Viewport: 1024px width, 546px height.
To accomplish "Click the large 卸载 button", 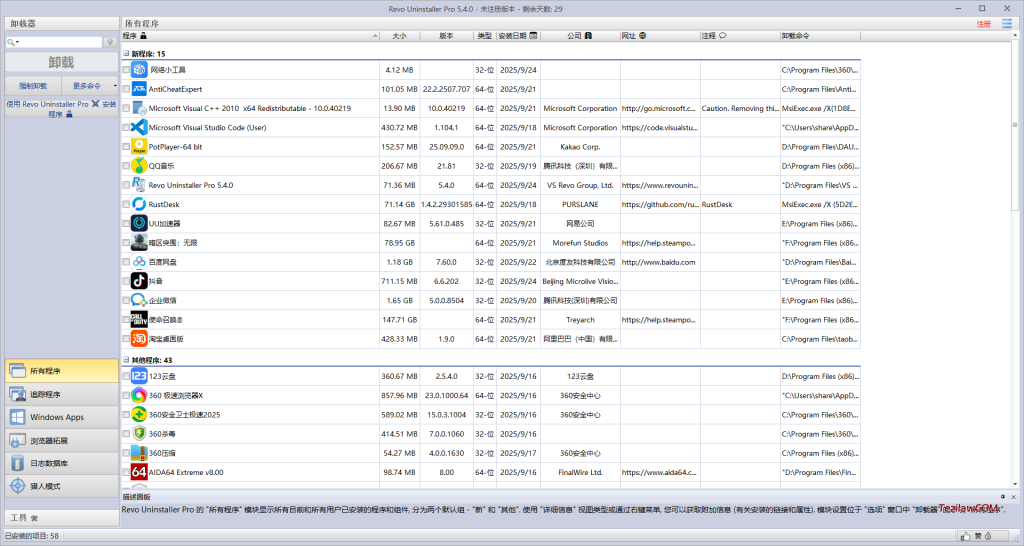I will coord(61,62).
